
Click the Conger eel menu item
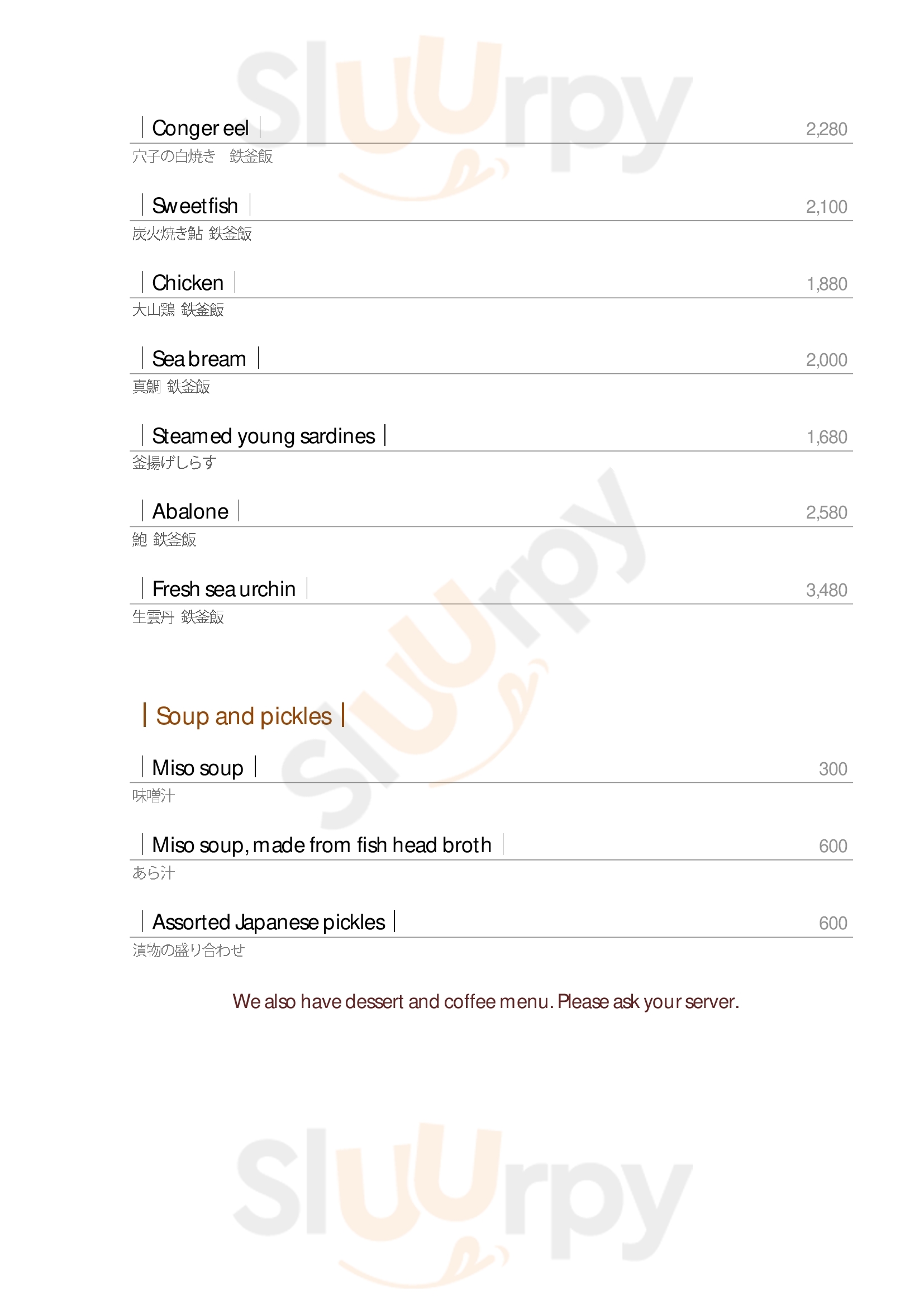tap(201, 129)
